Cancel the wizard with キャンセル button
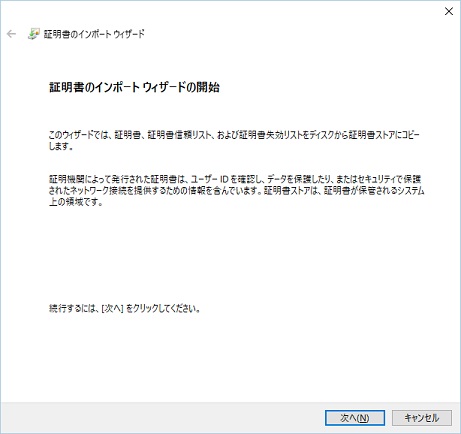 pos(422,418)
